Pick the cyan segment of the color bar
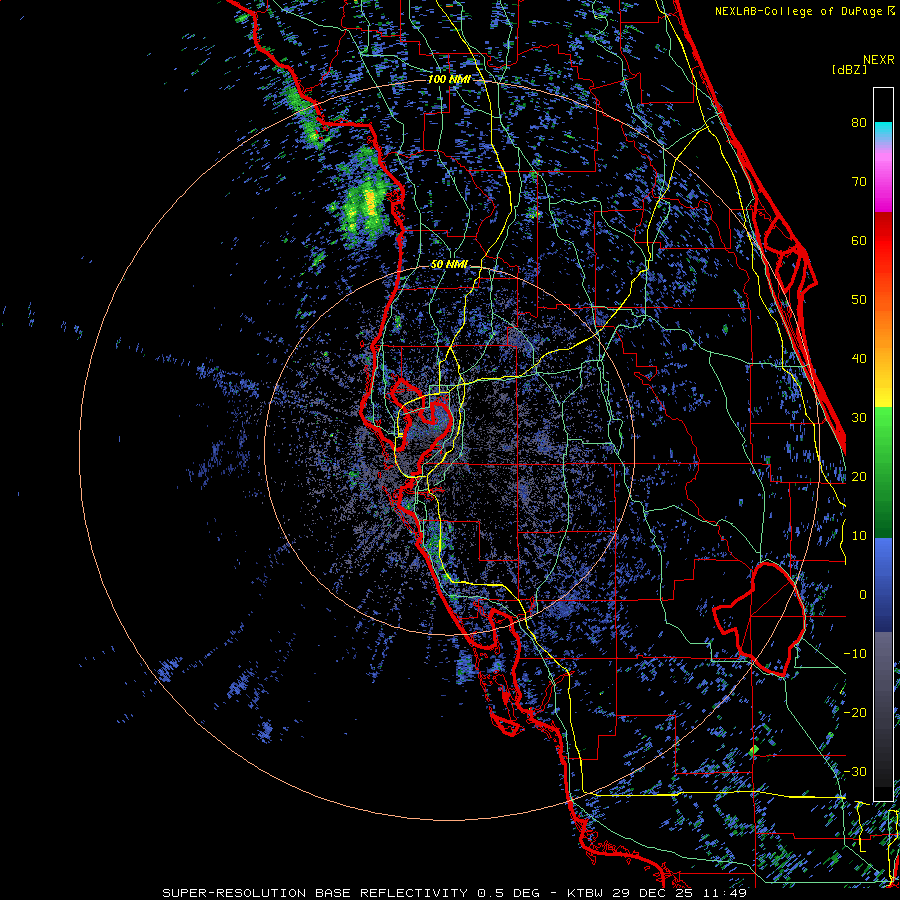Screen dimensions: 900x900 [883, 131]
